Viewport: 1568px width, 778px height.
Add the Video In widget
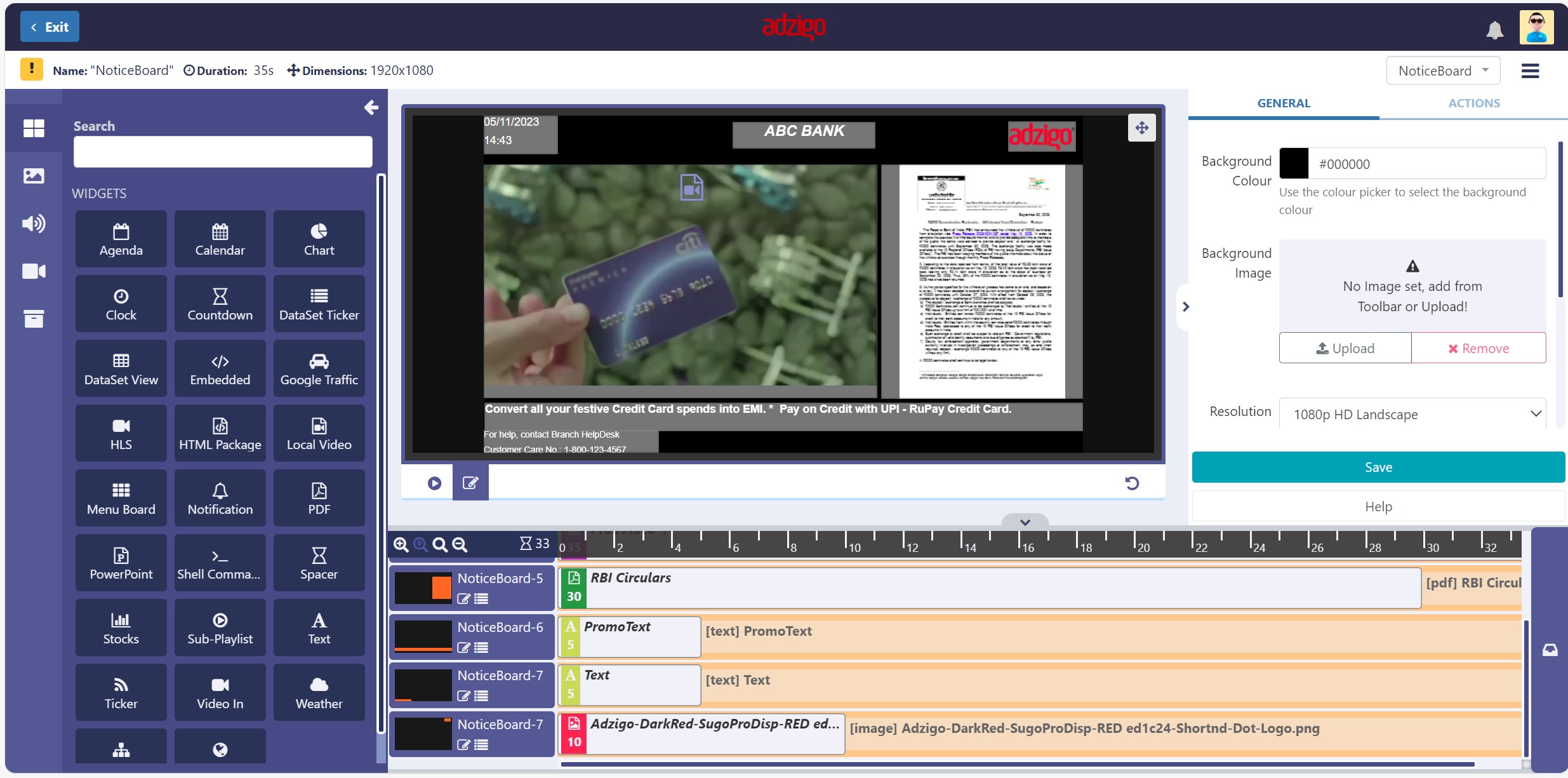220,692
